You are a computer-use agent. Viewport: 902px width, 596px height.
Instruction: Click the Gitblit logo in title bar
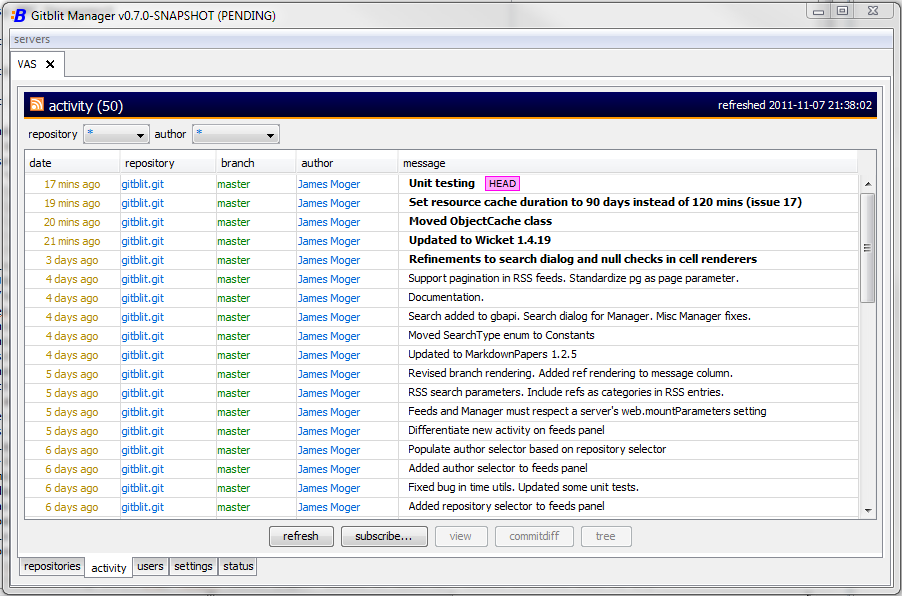19,16
